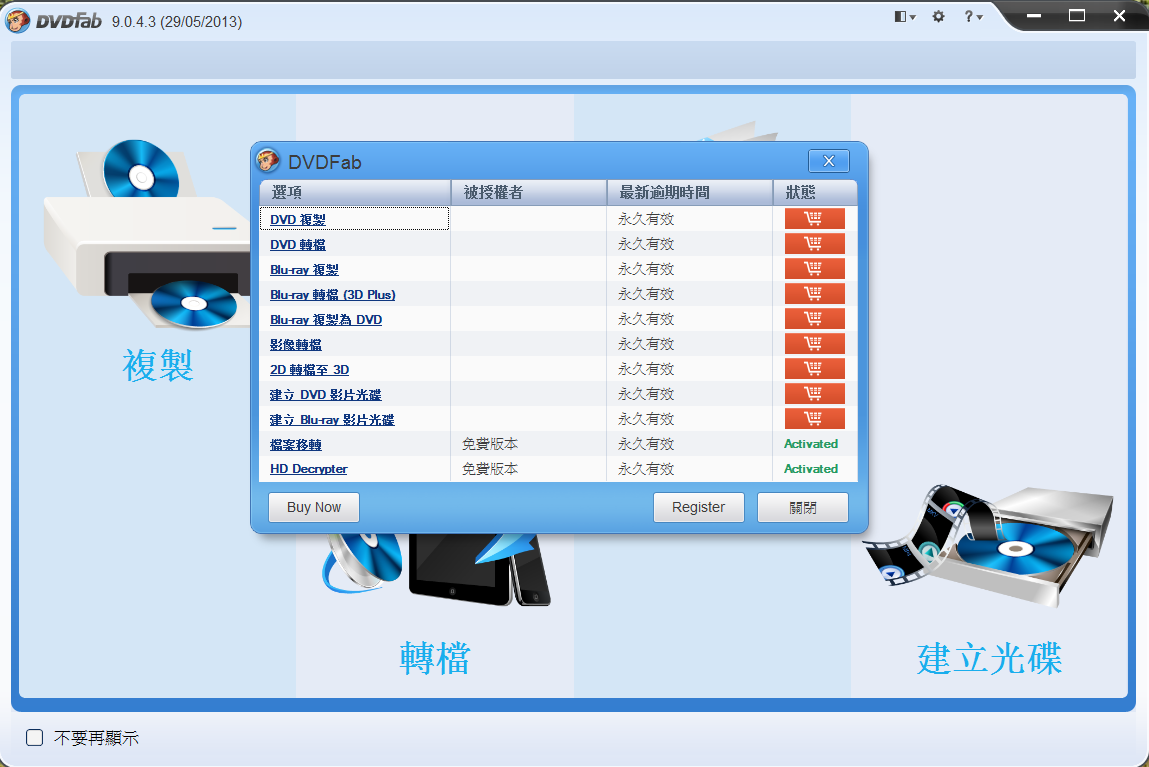1149x767 pixels.
Task: Click 永久有效 in the 影像轉檔 row
Action: click(x=646, y=344)
